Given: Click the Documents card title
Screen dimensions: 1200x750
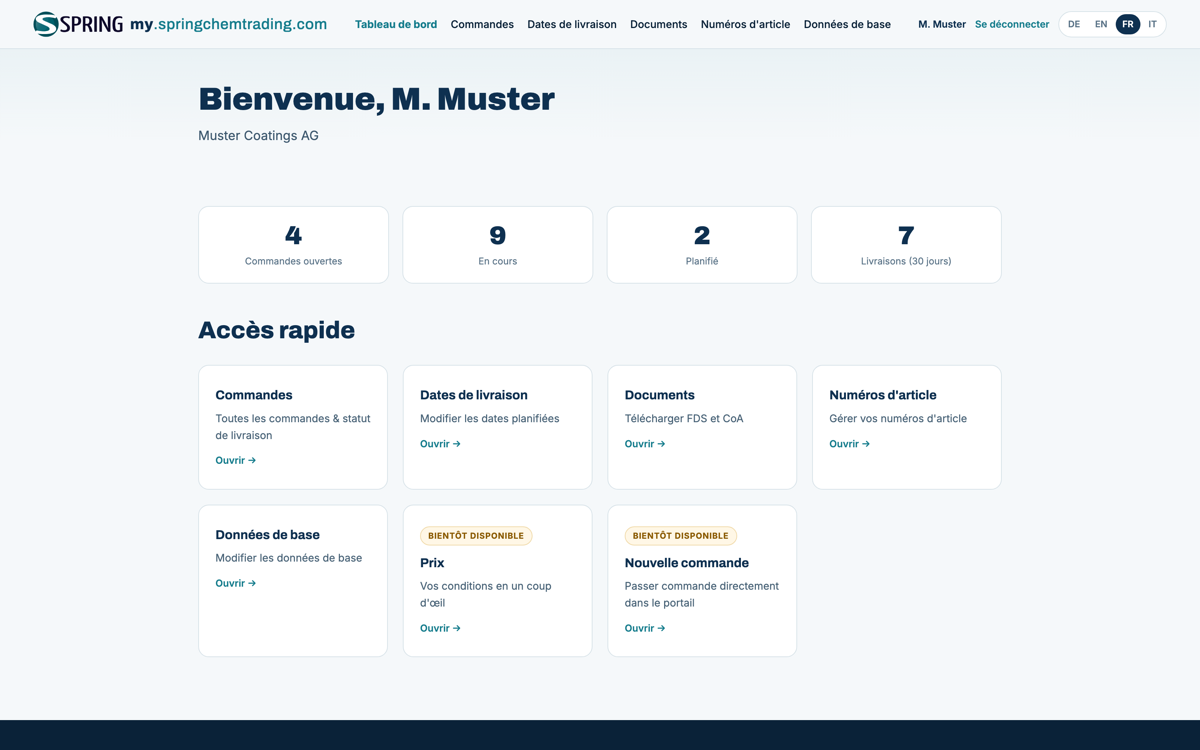Looking at the screenshot, I should click(x=660, y=395).
